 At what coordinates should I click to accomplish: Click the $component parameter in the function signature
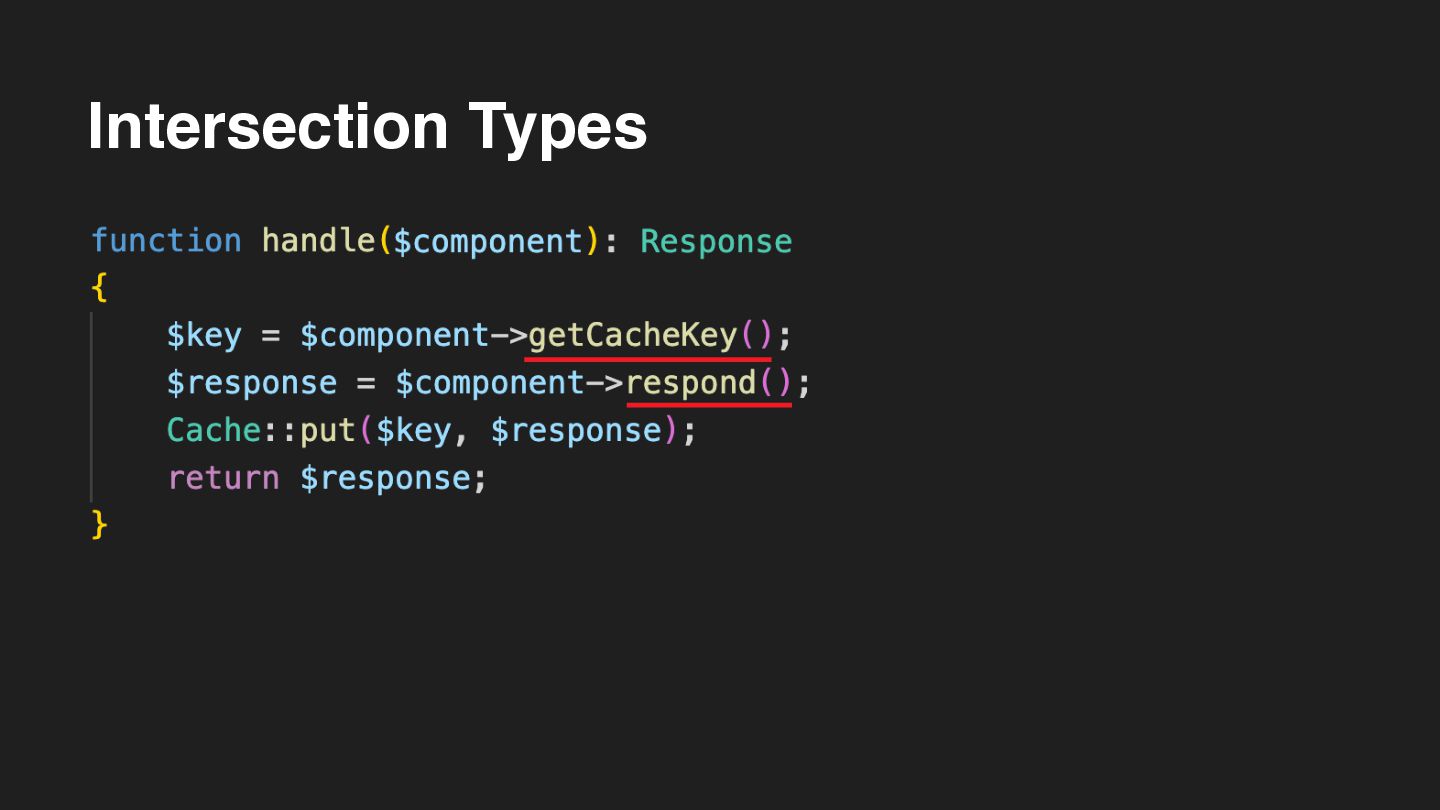(x=488, y=241)
